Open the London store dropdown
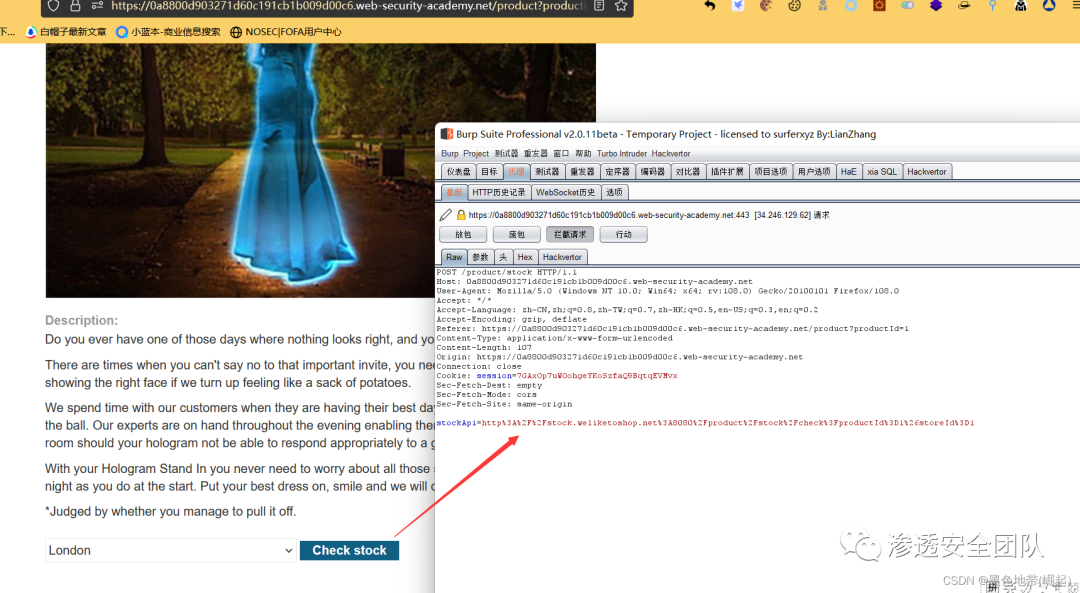 click(x=171, y=550)
